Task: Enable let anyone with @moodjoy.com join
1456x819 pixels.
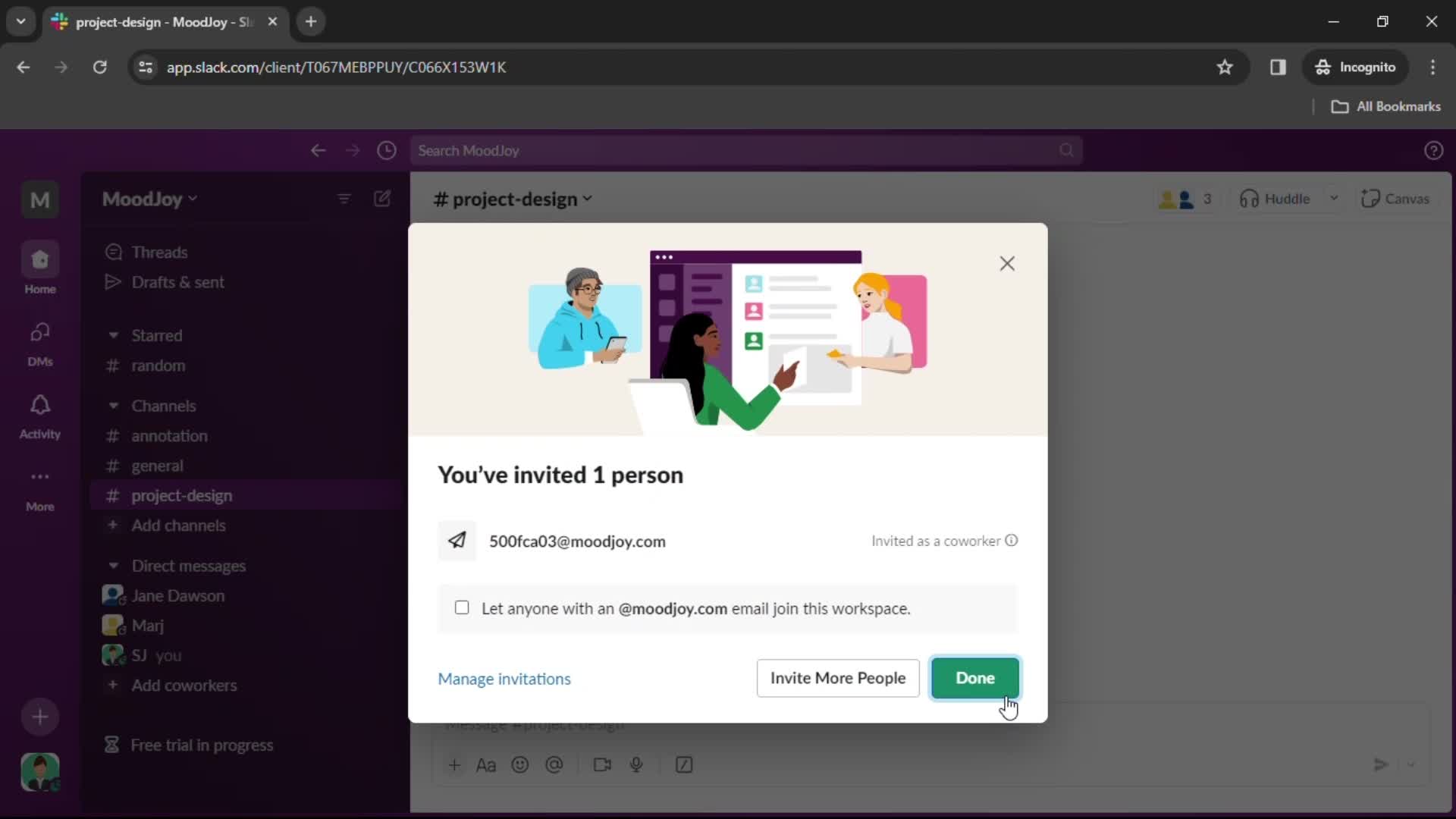Action: pos(461,608)
